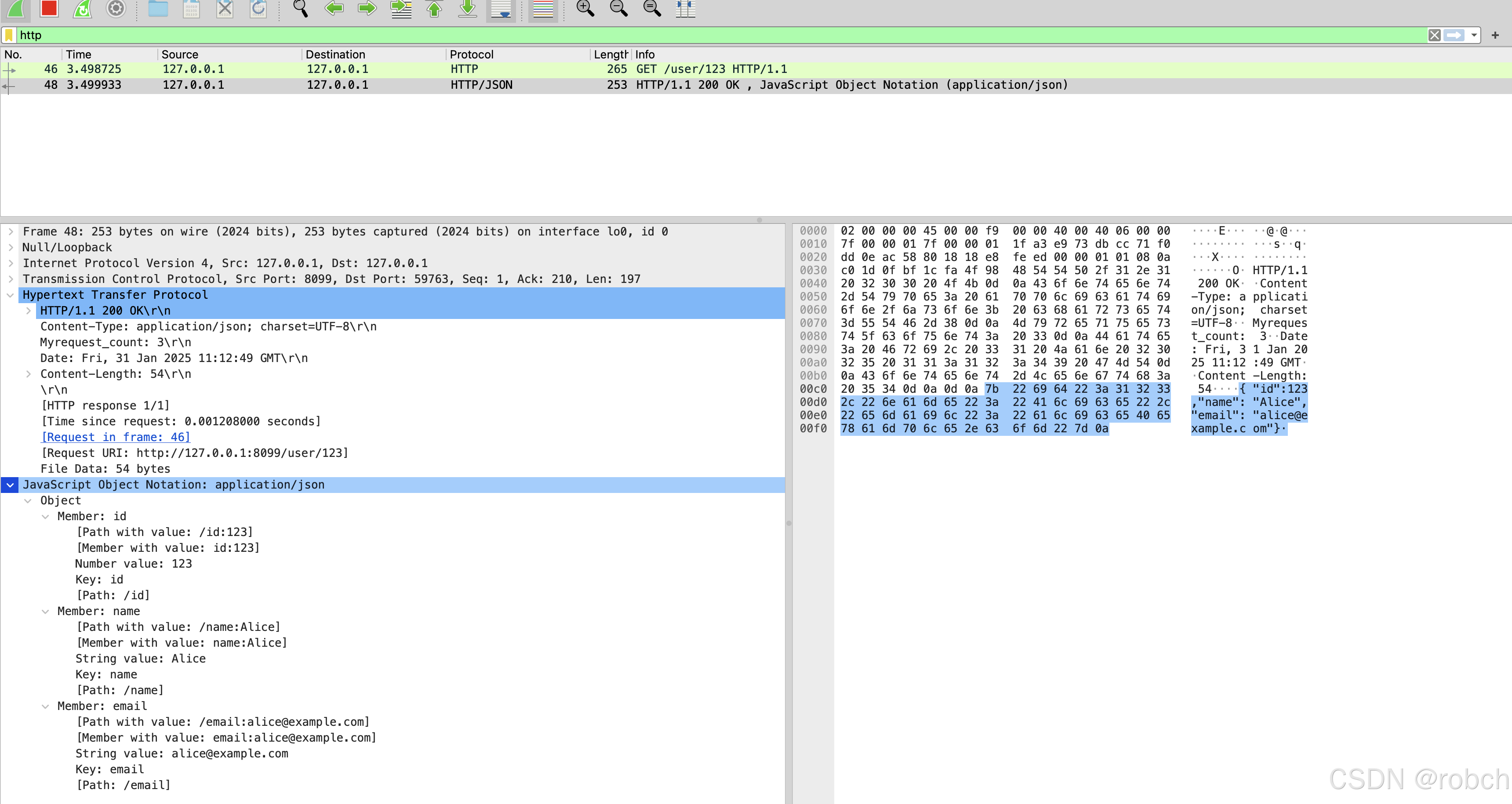
Task: Open a capture file with folder icon
Action: click(158, 8)
